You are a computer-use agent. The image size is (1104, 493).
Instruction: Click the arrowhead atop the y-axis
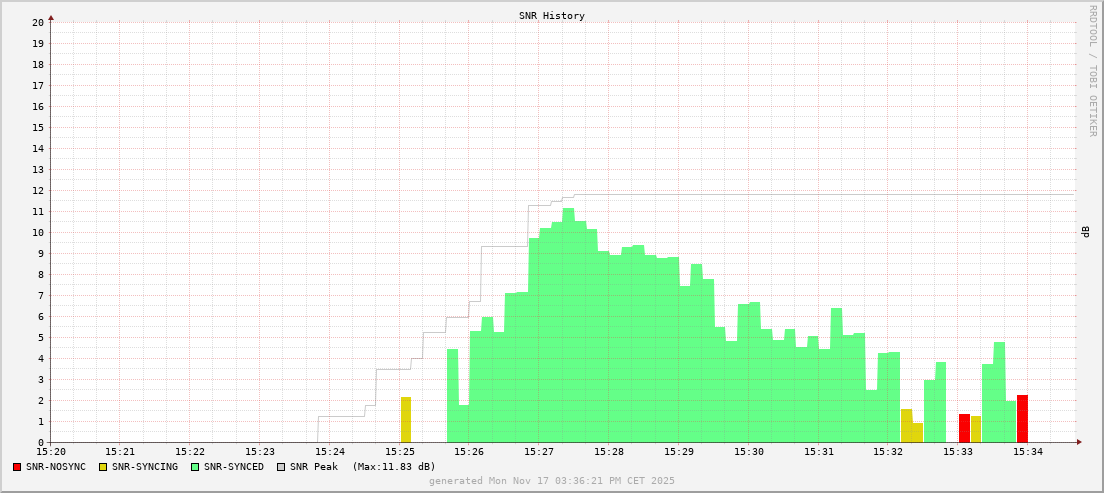[51, 17]
